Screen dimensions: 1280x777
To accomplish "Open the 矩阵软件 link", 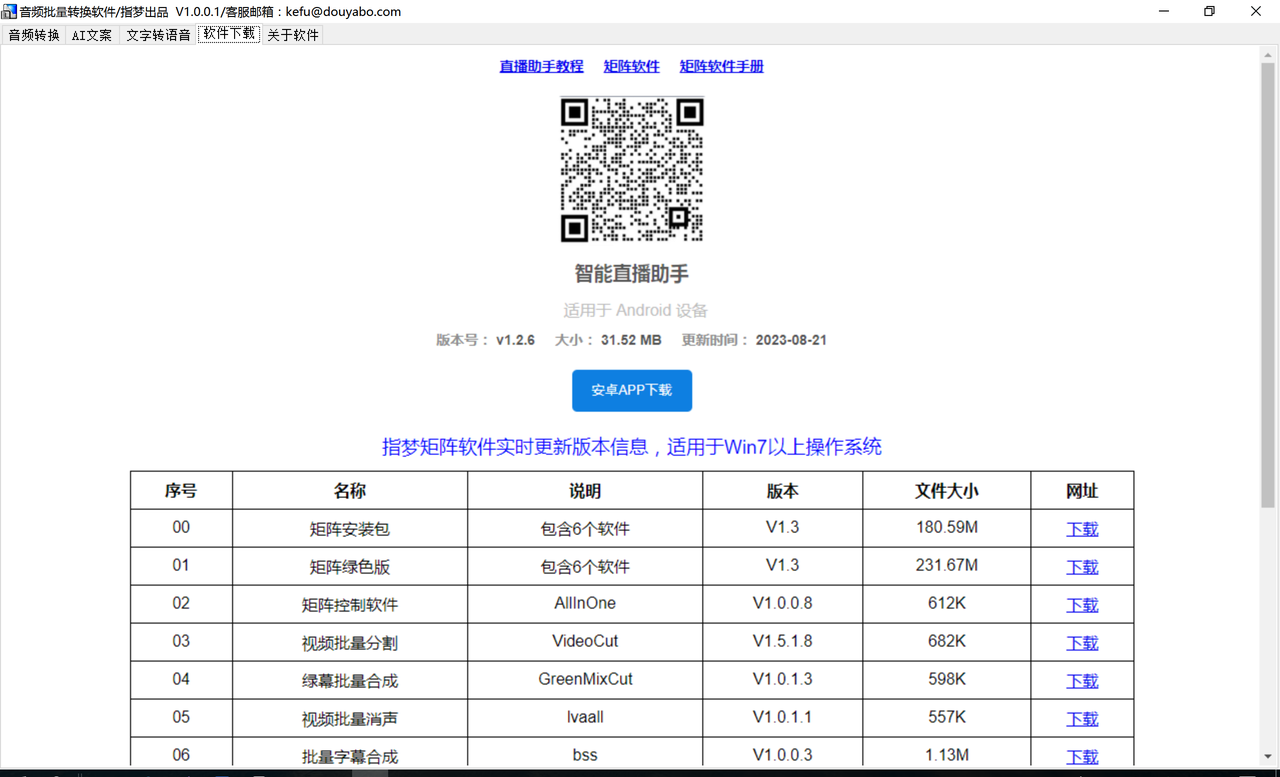I will click(x=632, y=66).
